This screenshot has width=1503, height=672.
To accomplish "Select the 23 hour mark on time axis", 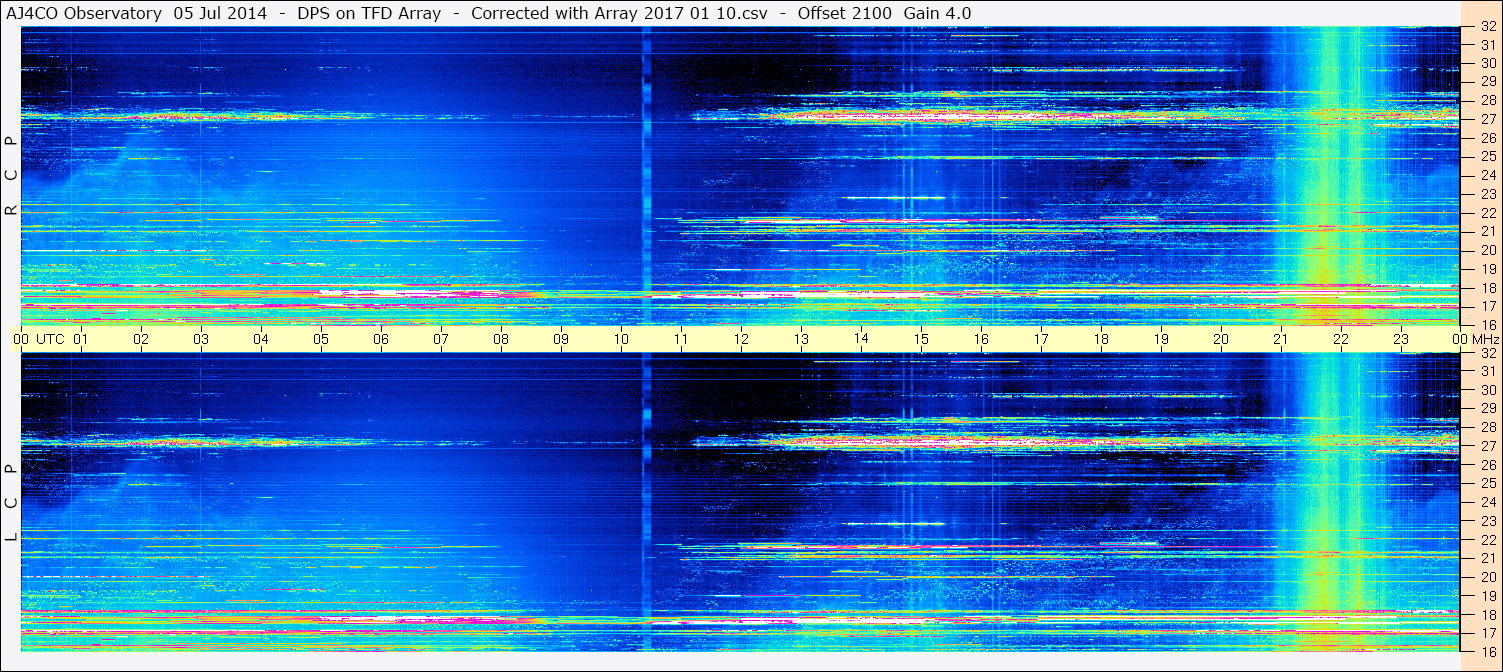I will point(1401,339).
